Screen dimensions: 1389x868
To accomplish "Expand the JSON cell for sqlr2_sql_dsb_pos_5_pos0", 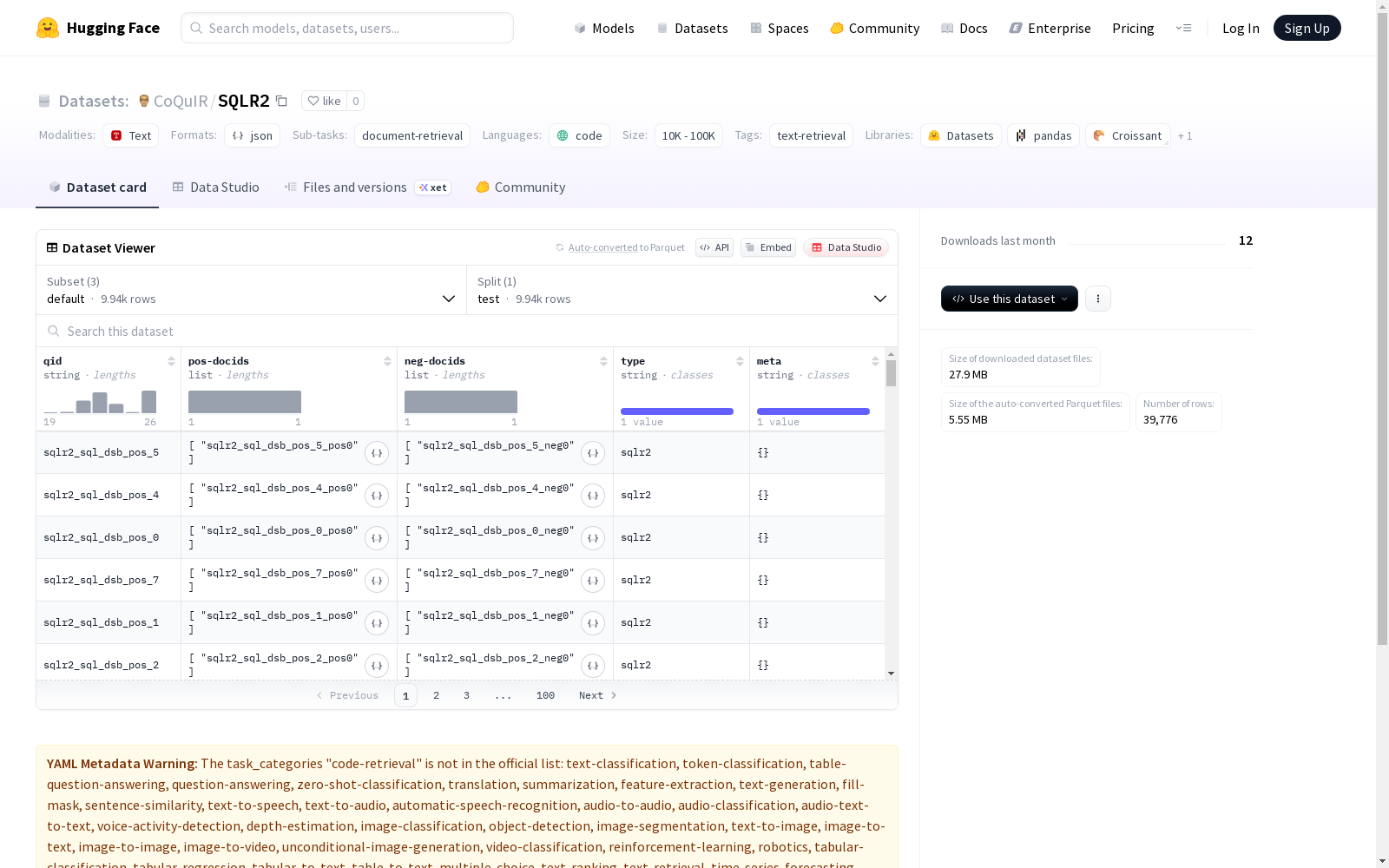I will pyautogui.click(x=377, y=453).
